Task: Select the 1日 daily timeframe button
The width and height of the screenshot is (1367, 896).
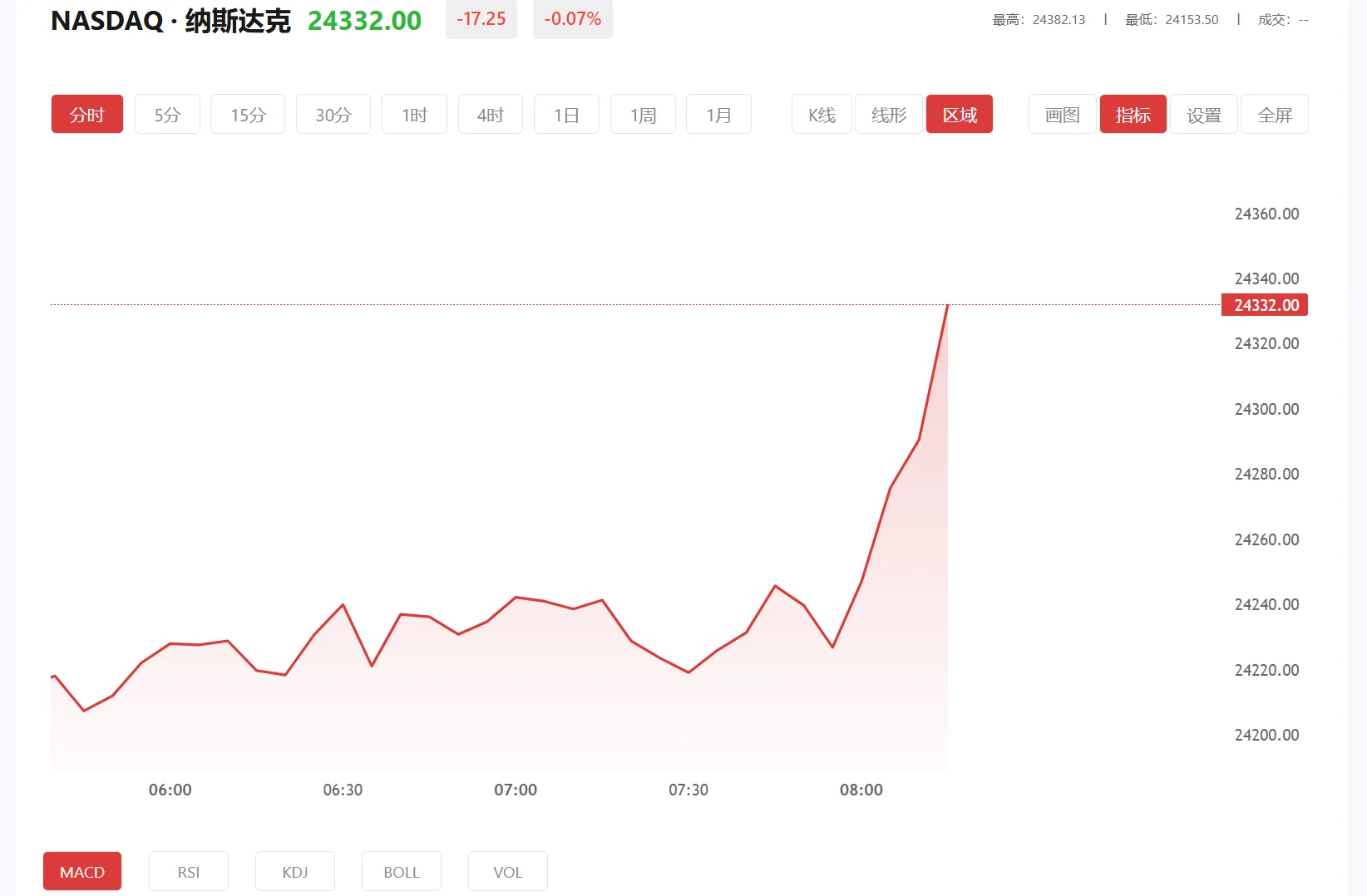Action: click(566, 114)
